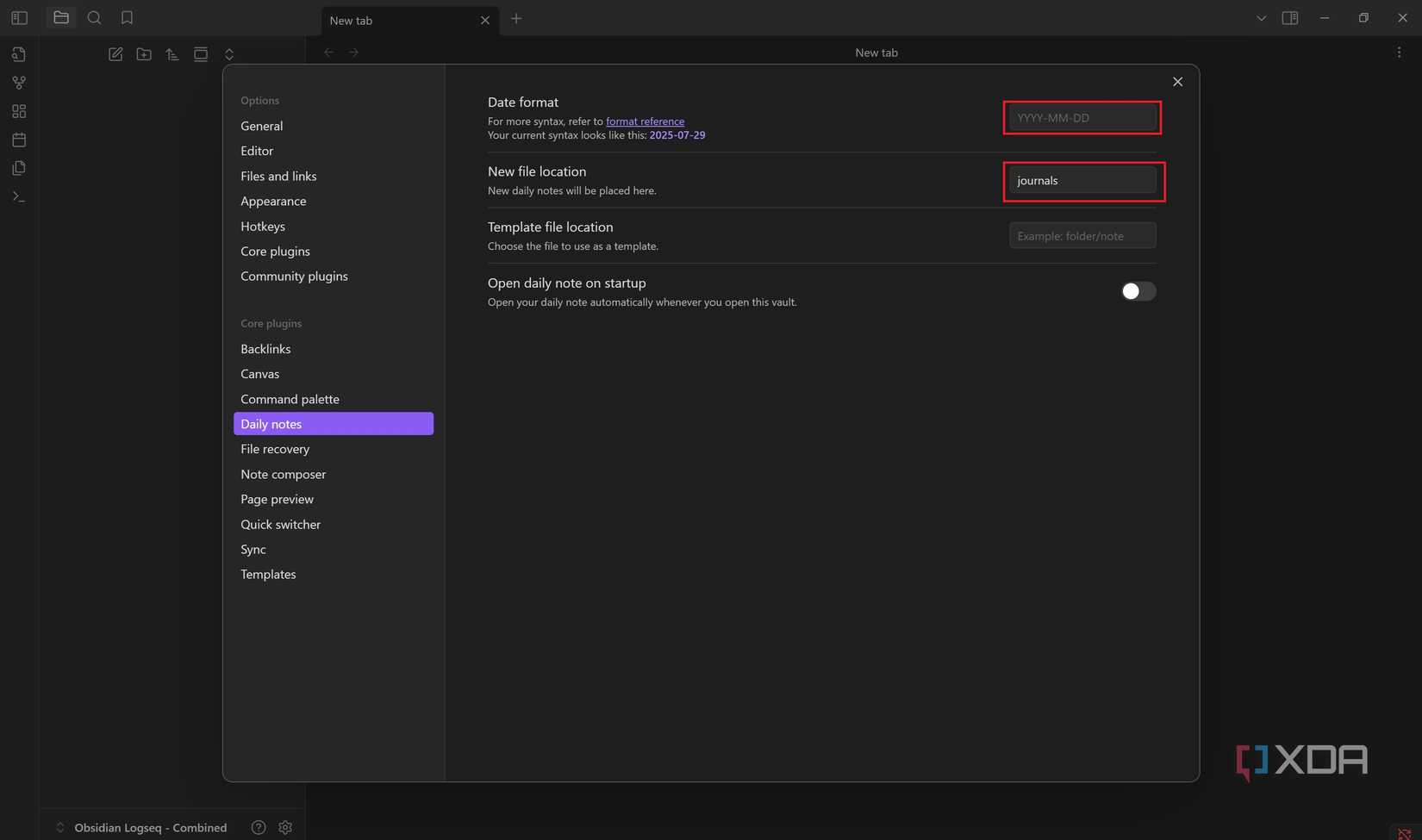Viewport: 1422px width, 840px height.
Task: Open the terminal from the ribbon
Action: pyautogui.click(x=18, y=196)
